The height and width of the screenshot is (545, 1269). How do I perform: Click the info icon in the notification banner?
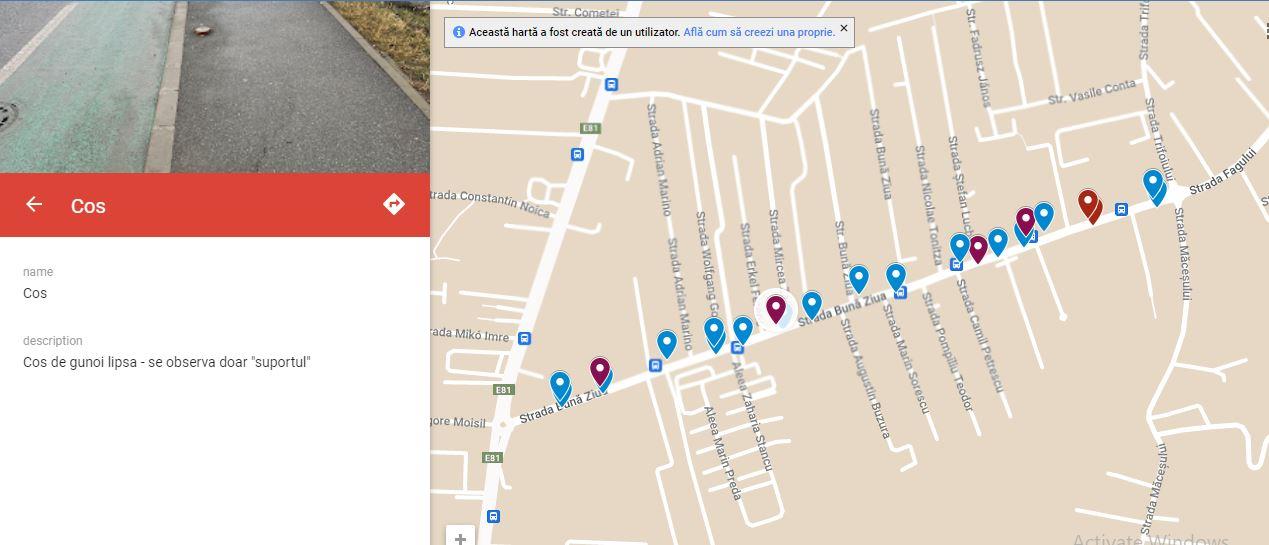pos(459,32)
